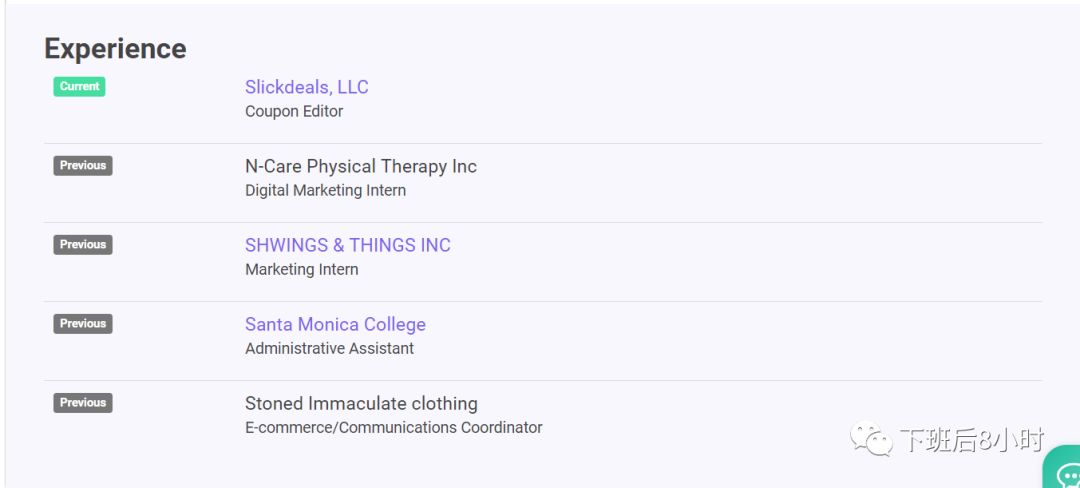This screenshot has width=1080, height=488.
Task: Click the Stoned Immaculate clothing company name
Action: pyautogui.click(x=361, y=404)
